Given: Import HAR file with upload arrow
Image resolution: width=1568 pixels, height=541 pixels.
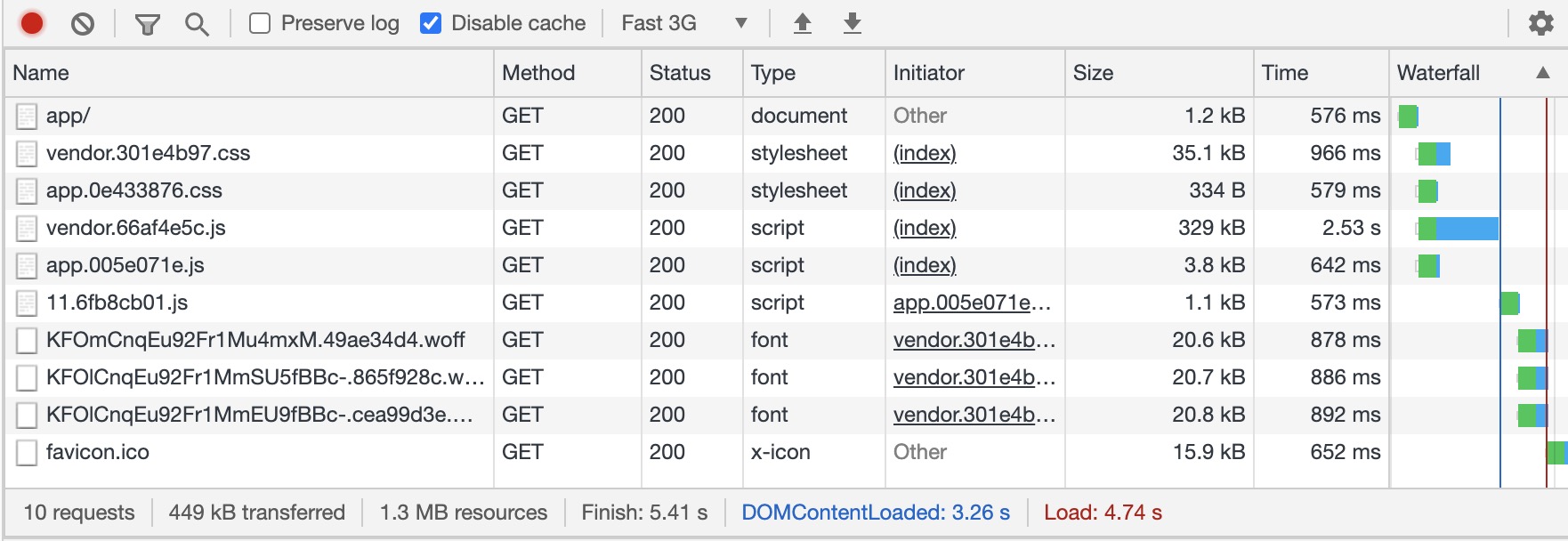Looking at the screenshot, I should pos(803,23).
